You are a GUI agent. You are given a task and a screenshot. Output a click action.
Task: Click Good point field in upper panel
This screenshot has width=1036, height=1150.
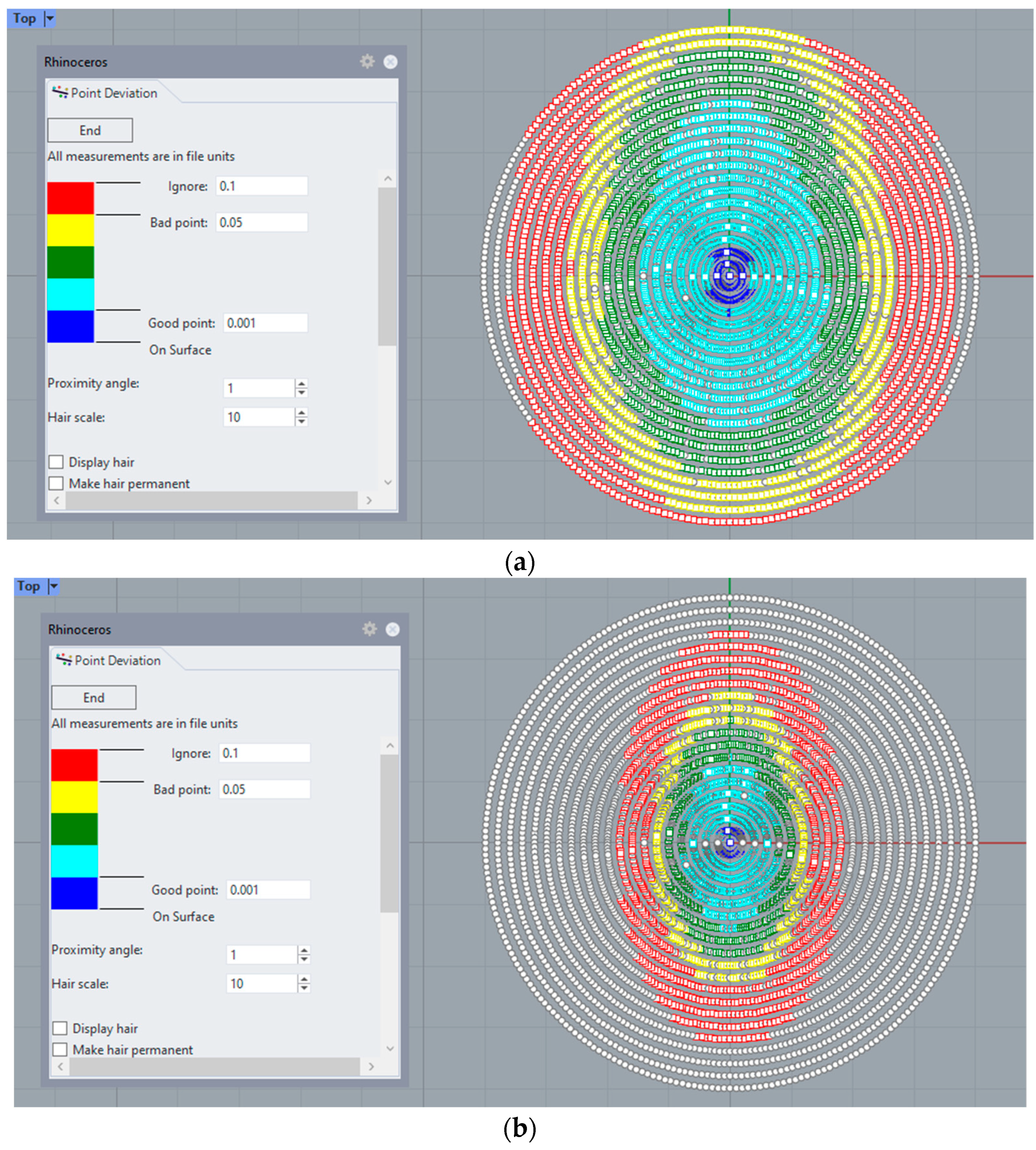point(265,323)
